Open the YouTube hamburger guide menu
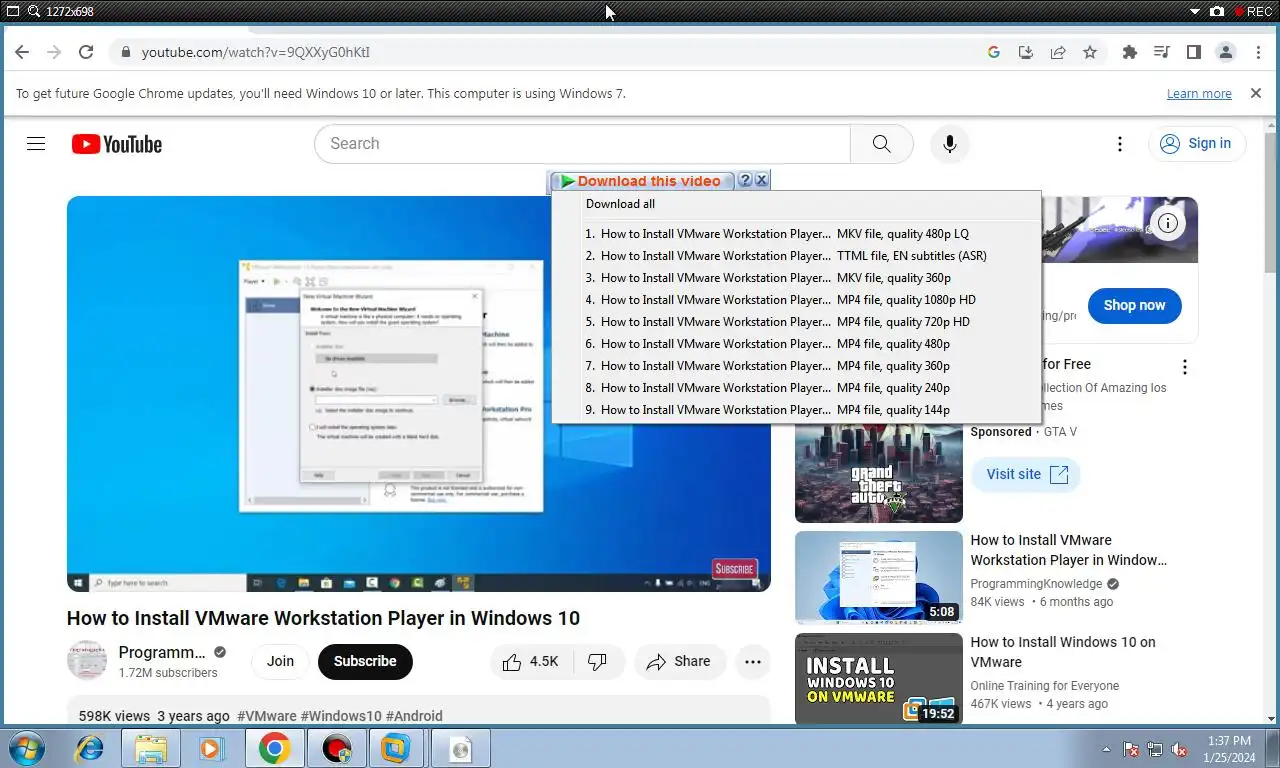The image size is (1280, 768). (x=36, y=144)
